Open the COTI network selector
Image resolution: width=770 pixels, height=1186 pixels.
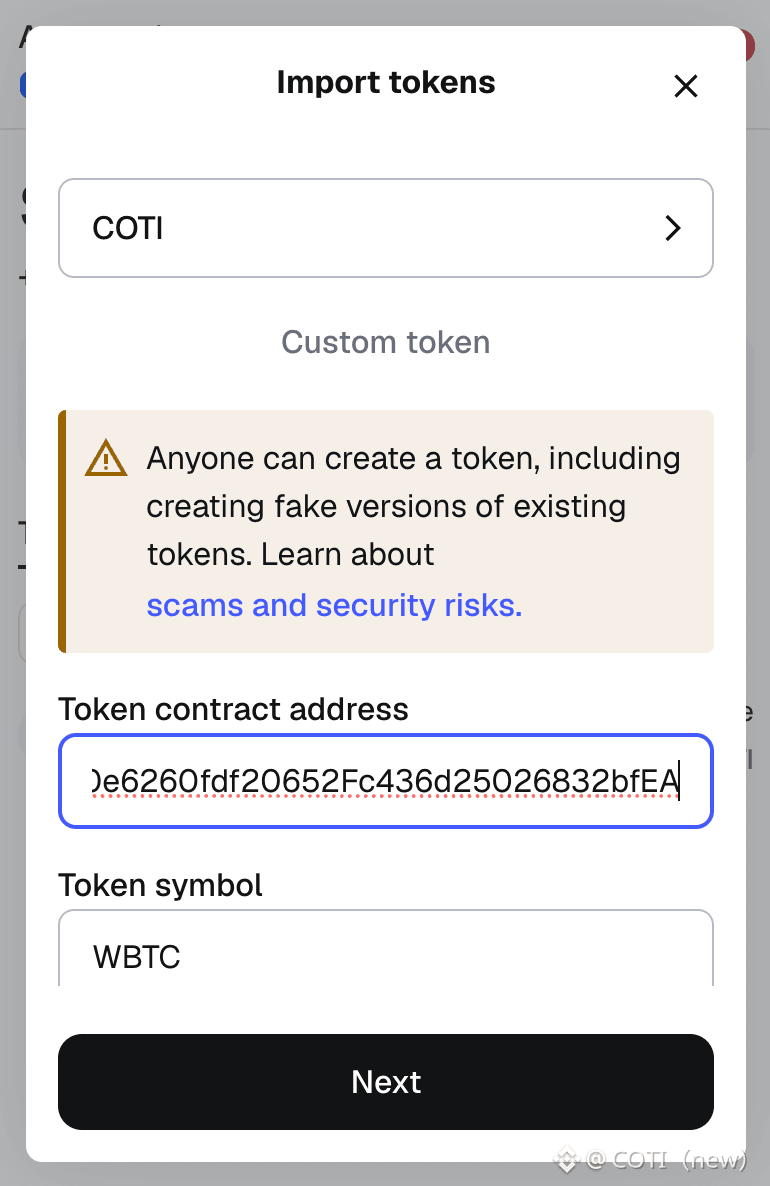tap(385, 228)
